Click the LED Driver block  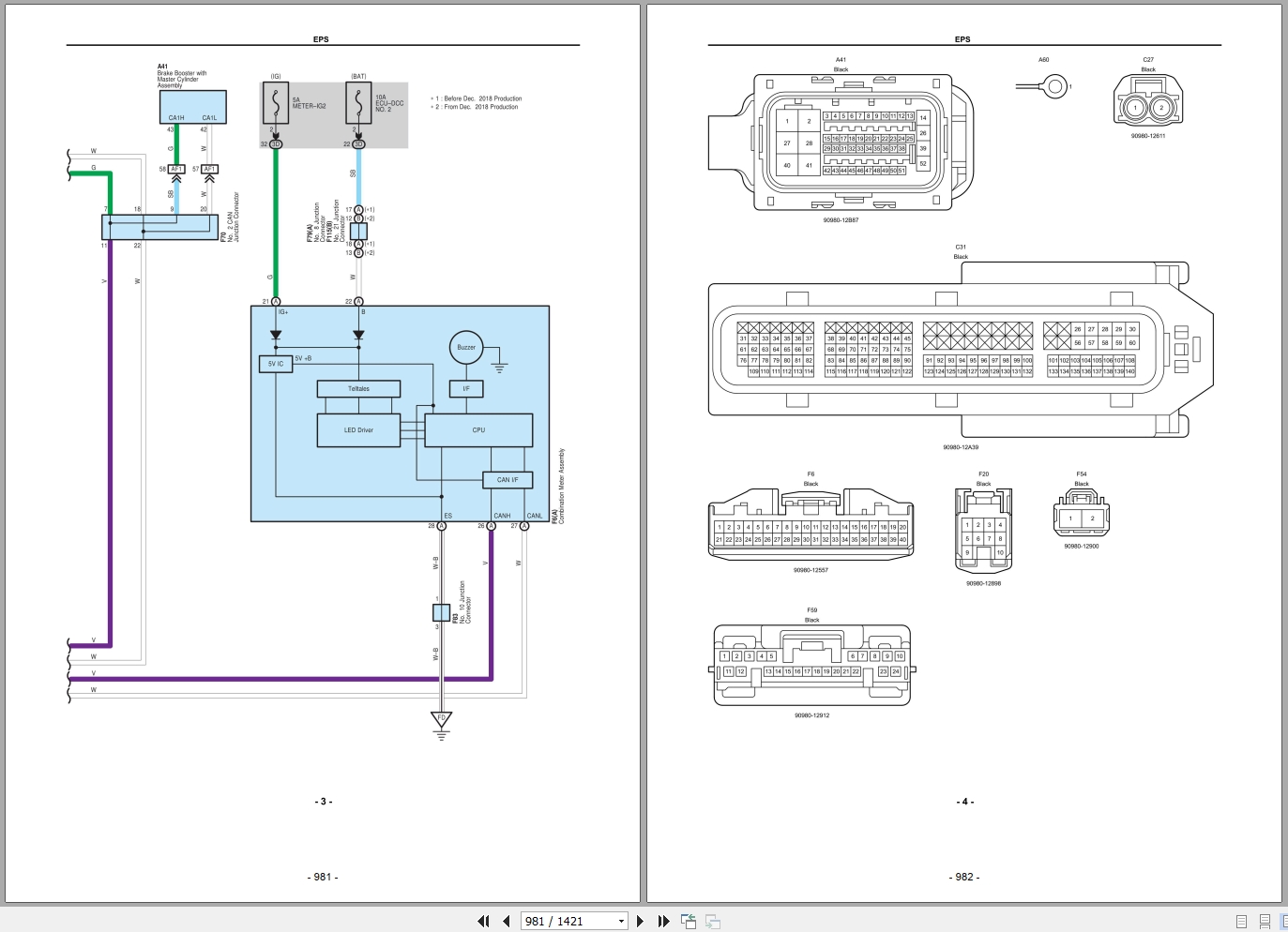tap(358, 430)
